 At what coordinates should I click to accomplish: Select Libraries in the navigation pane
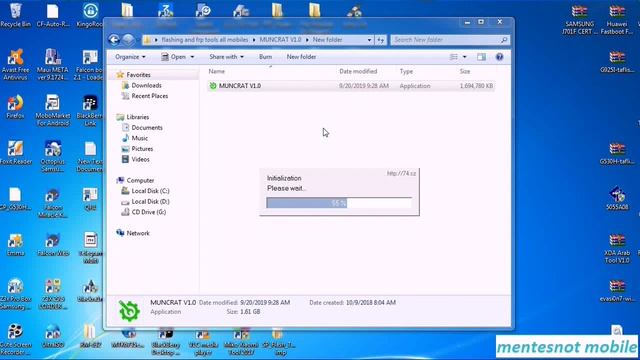click(138, 117)
